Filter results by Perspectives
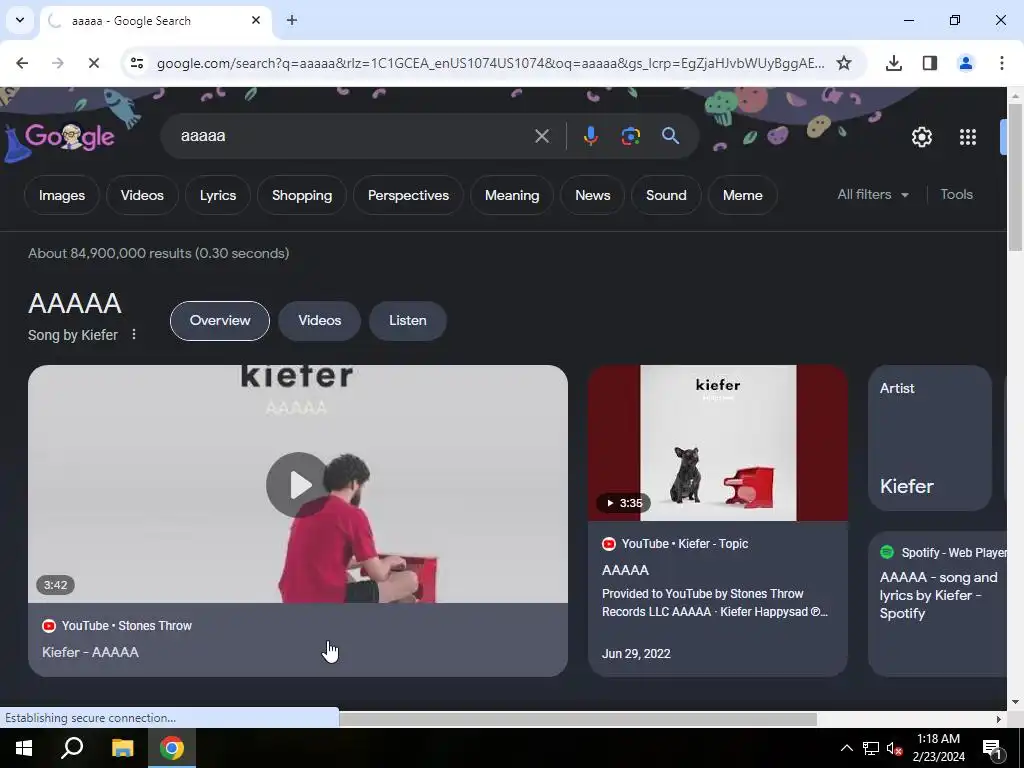 (408, 195)
